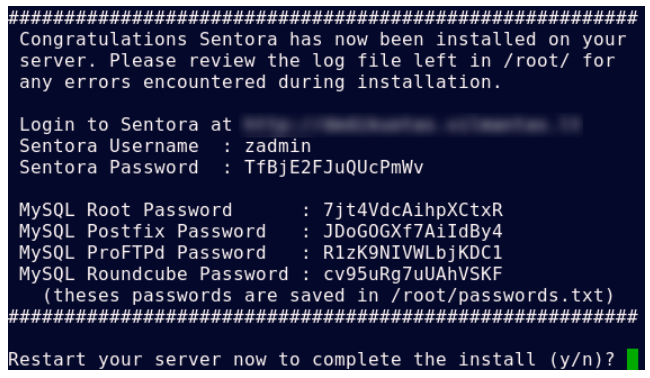650x378 pixels.
Task: Click the bottom hash border line
Action: (323, 317)
